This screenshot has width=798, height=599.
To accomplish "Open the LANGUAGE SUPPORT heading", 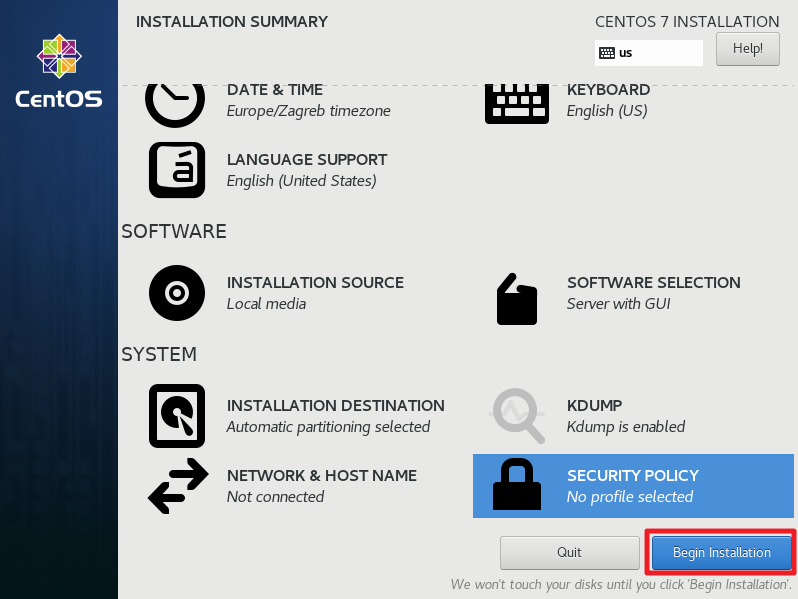I will pyautogui.click(x=307, y=160).
